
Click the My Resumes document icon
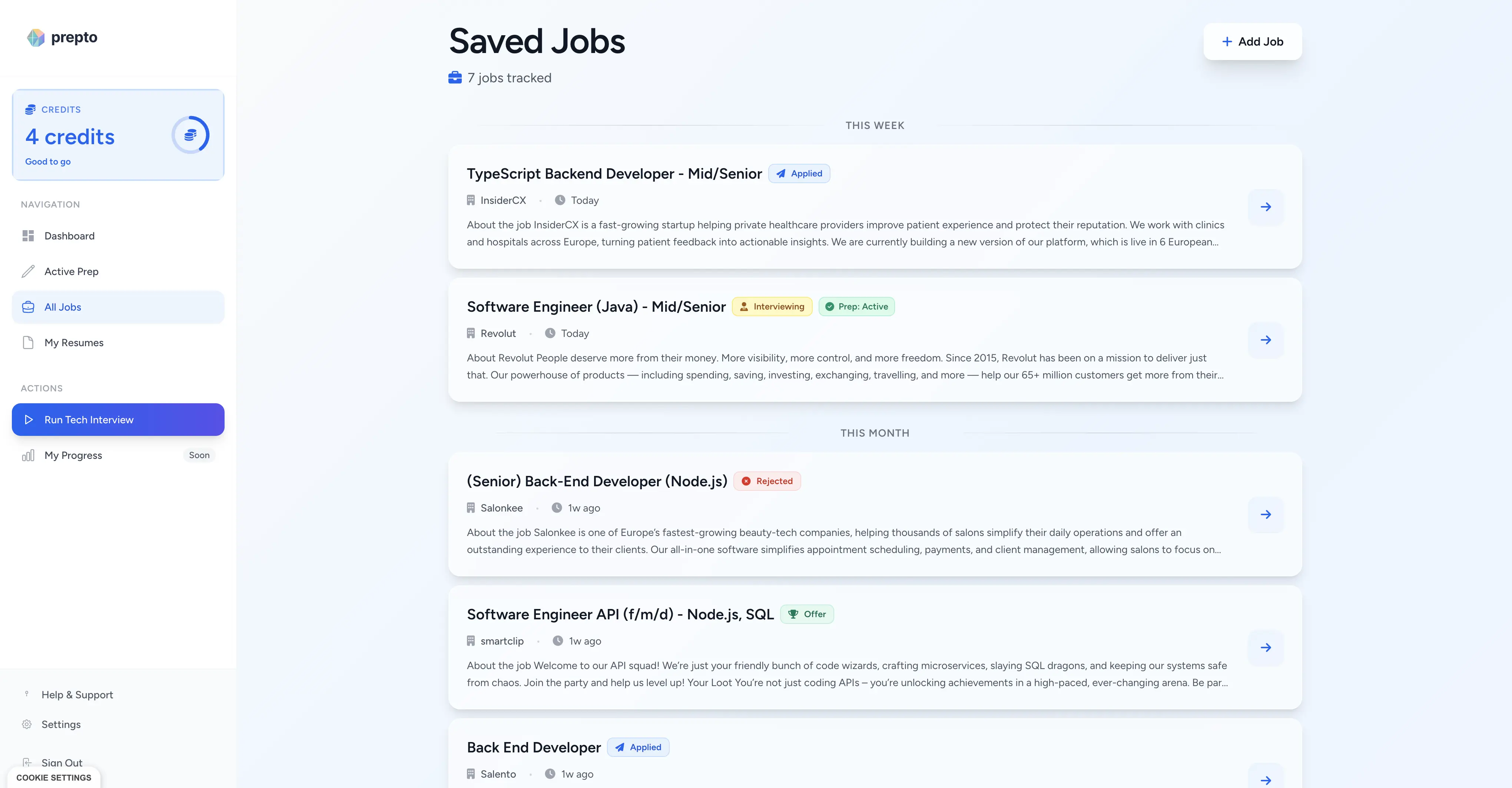[x=27, y=342]
